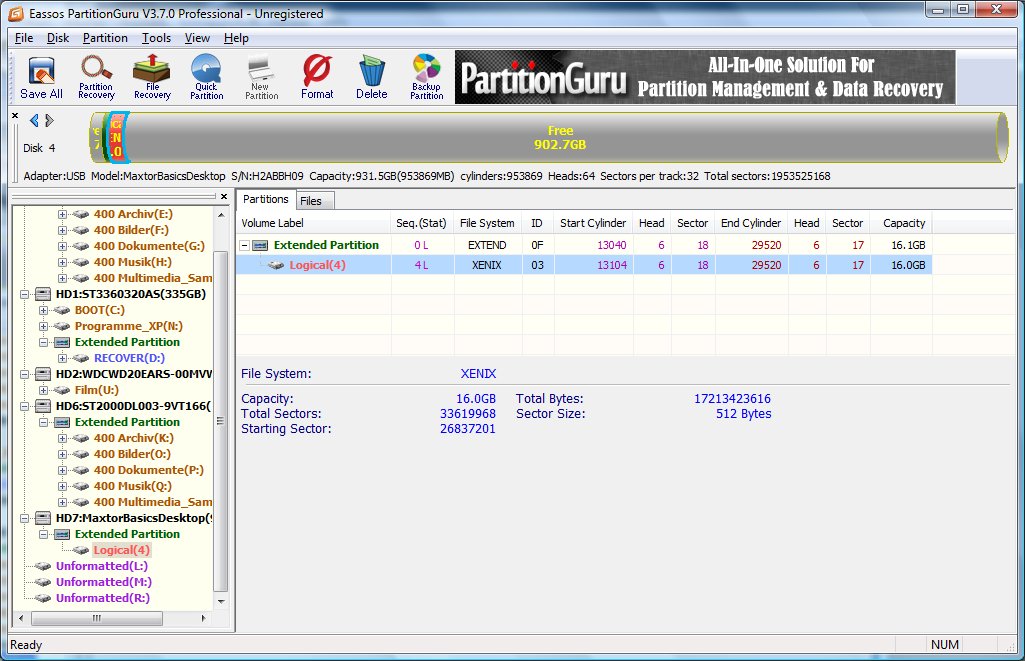This screenshot has width=1025, height=661.
Task: Expand the 400 Bilder(O:) tree node
Action: pos(62,454)
